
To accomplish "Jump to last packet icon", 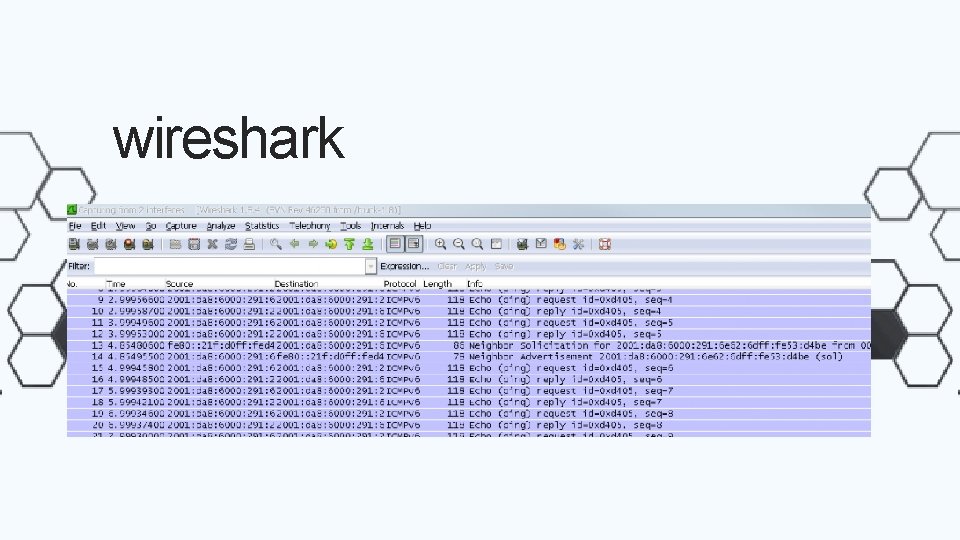I will tap(368, 244).
